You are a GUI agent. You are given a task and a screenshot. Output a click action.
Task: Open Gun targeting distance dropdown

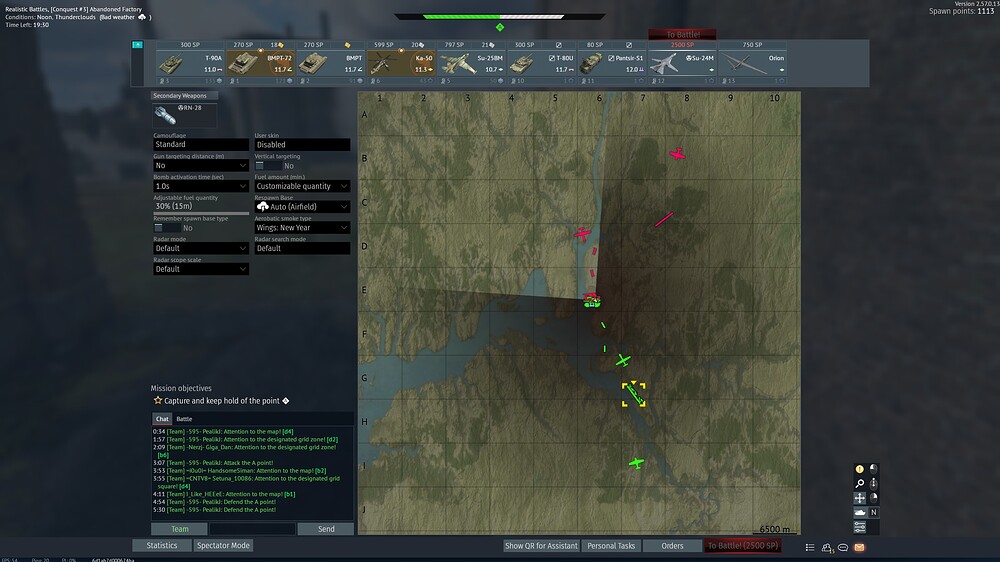coord(200,165)
